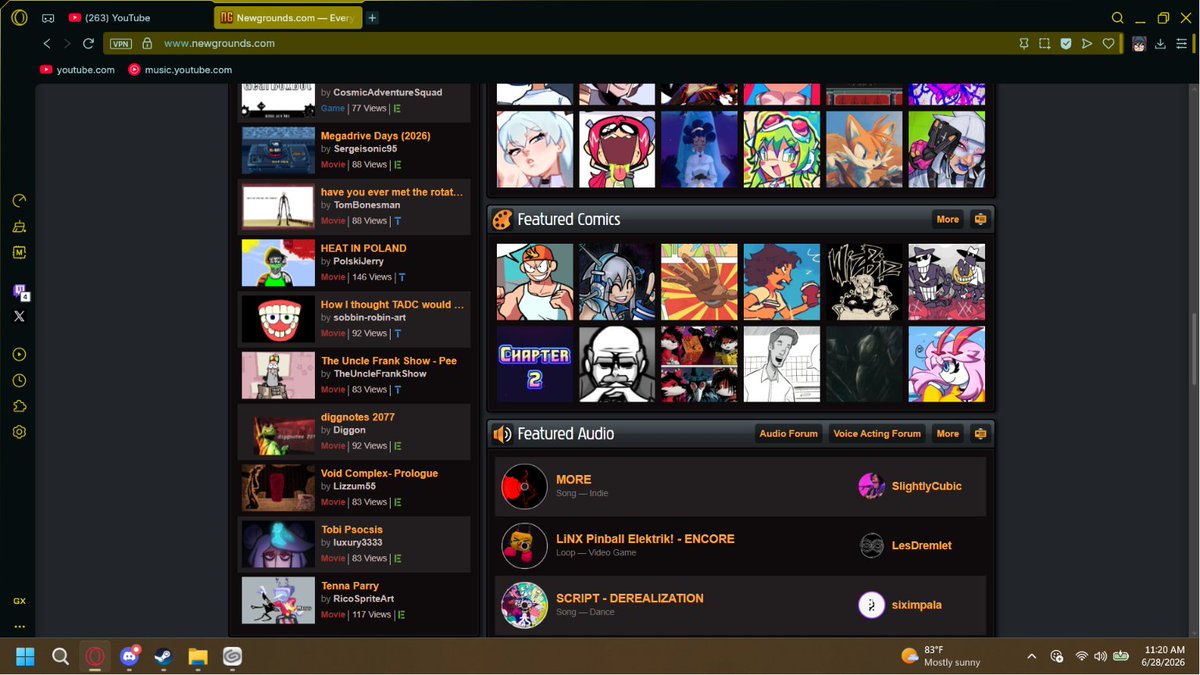The image size is (1200, 675).
Task: Open the music.youtube.com bookmark
Action: 180,70
